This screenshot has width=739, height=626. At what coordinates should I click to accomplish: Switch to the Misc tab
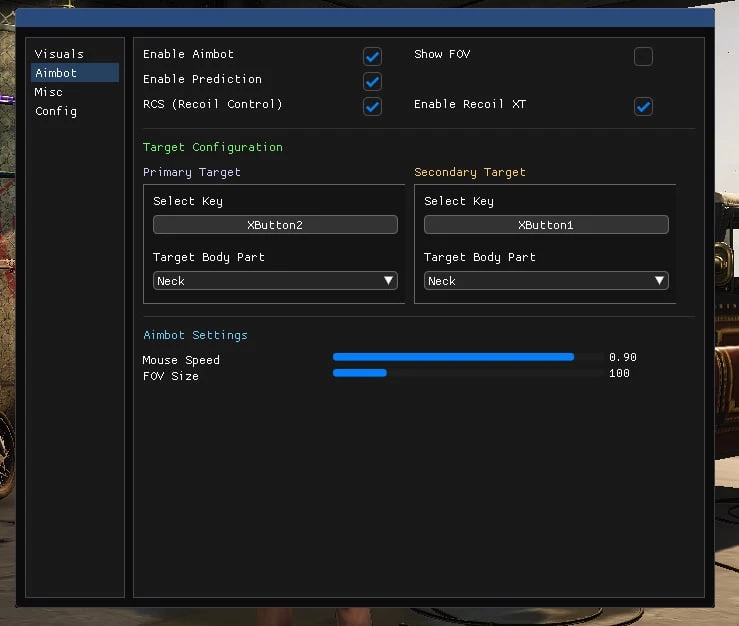tap(49, 92)
